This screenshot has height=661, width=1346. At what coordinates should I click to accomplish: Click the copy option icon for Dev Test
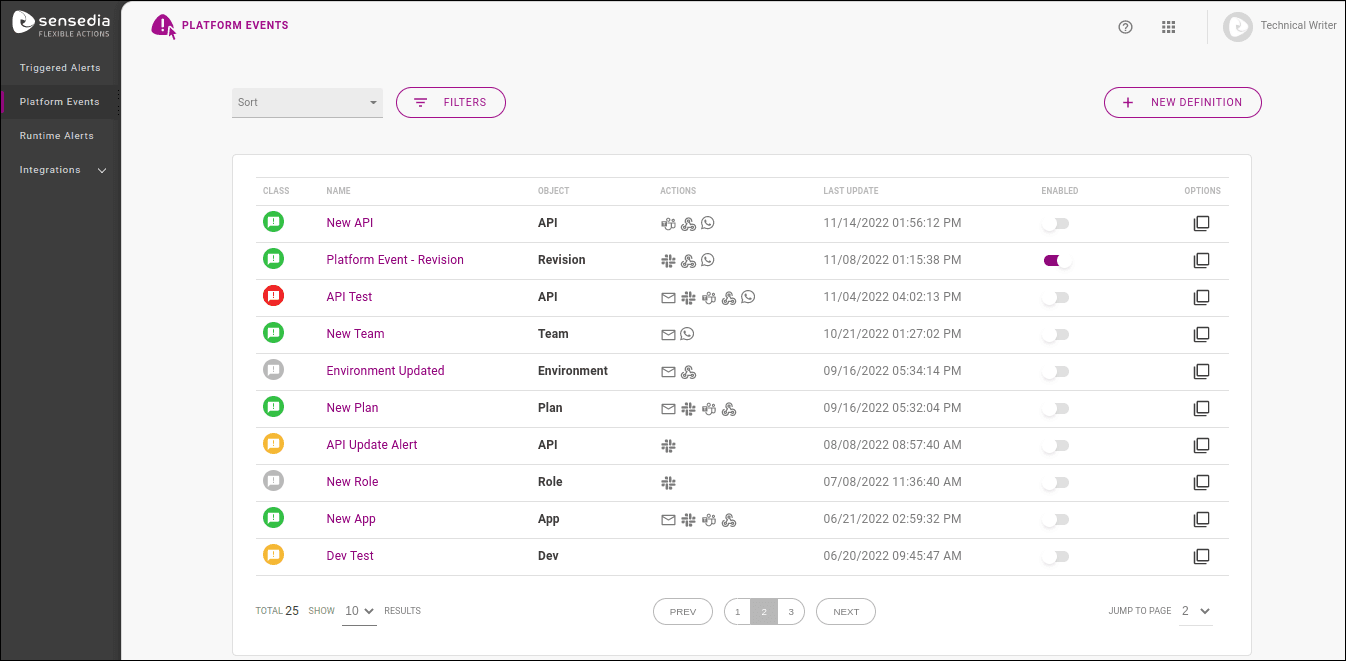1201,556
